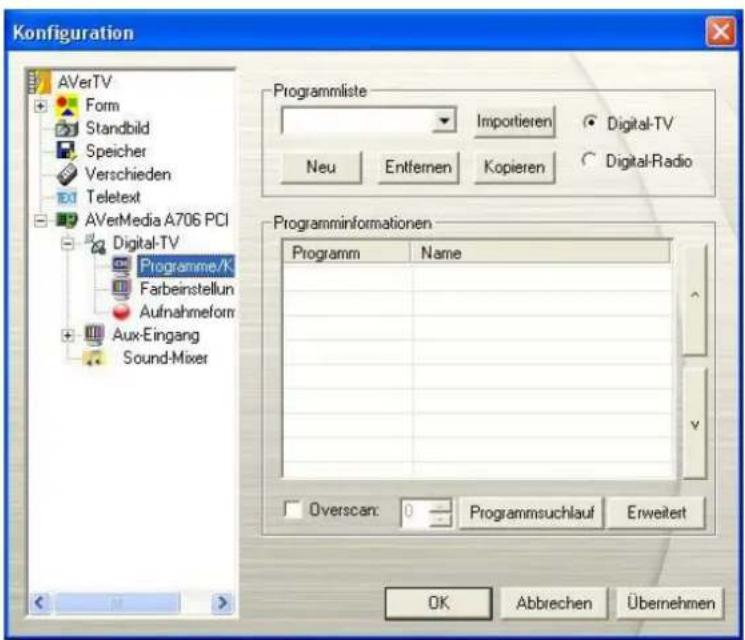
Task: Click the Teletext icon
Action: (67, 197)
